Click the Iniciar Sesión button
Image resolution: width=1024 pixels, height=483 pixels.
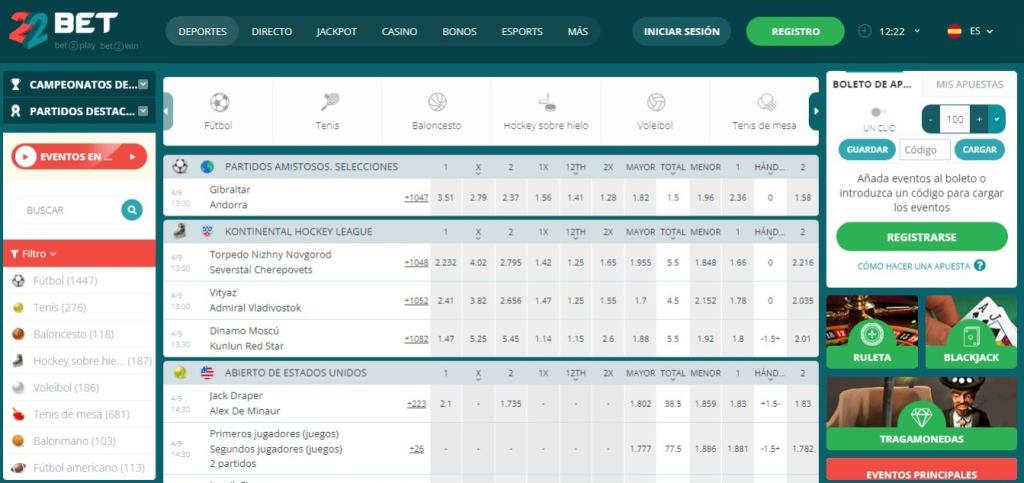pyautogui.click(x=681, y=32)
